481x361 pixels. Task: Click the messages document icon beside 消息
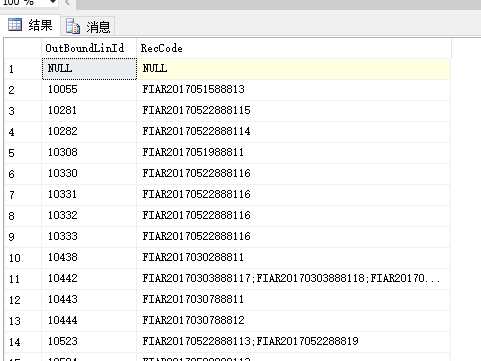click(73, 26)
